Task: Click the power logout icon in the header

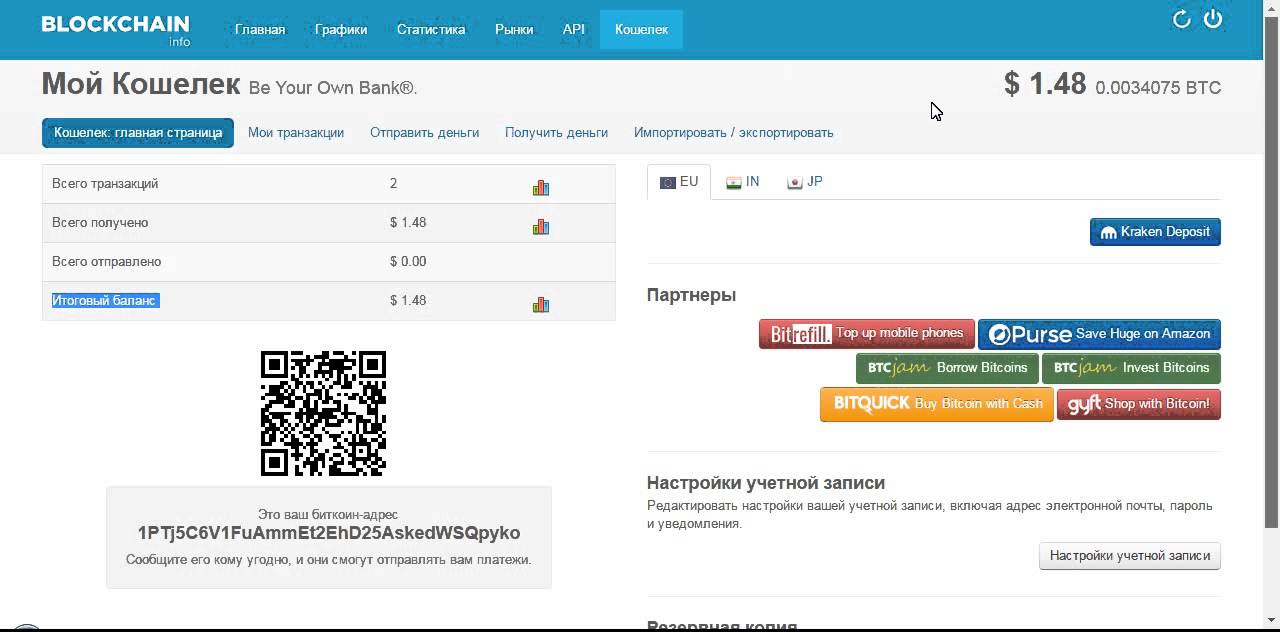Action: point(1213,19)
